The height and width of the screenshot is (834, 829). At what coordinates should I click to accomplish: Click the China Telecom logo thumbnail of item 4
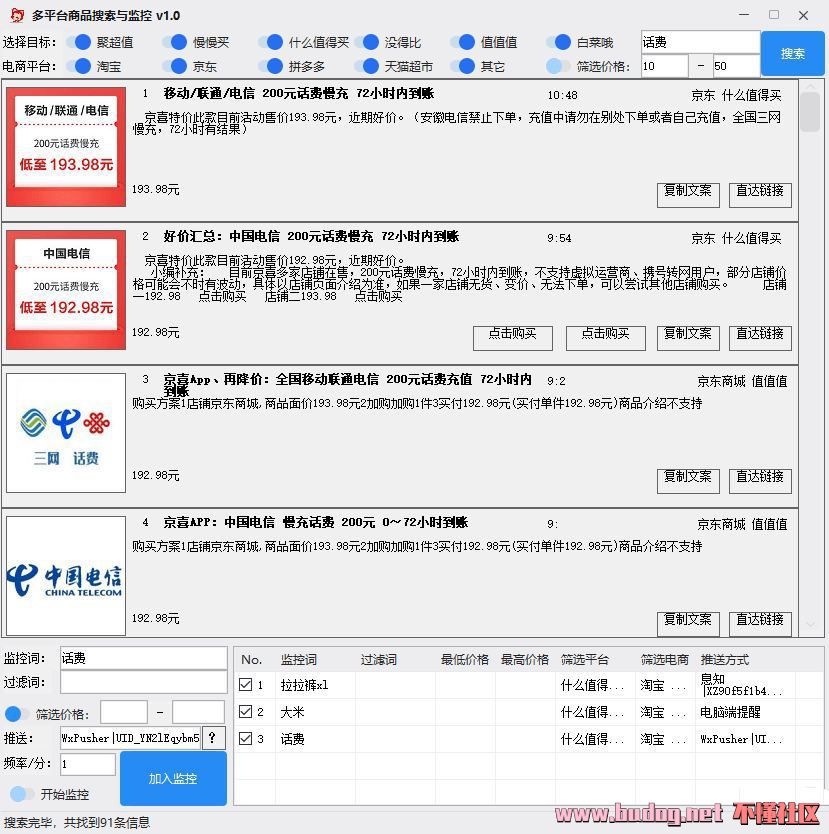(66, 576)
